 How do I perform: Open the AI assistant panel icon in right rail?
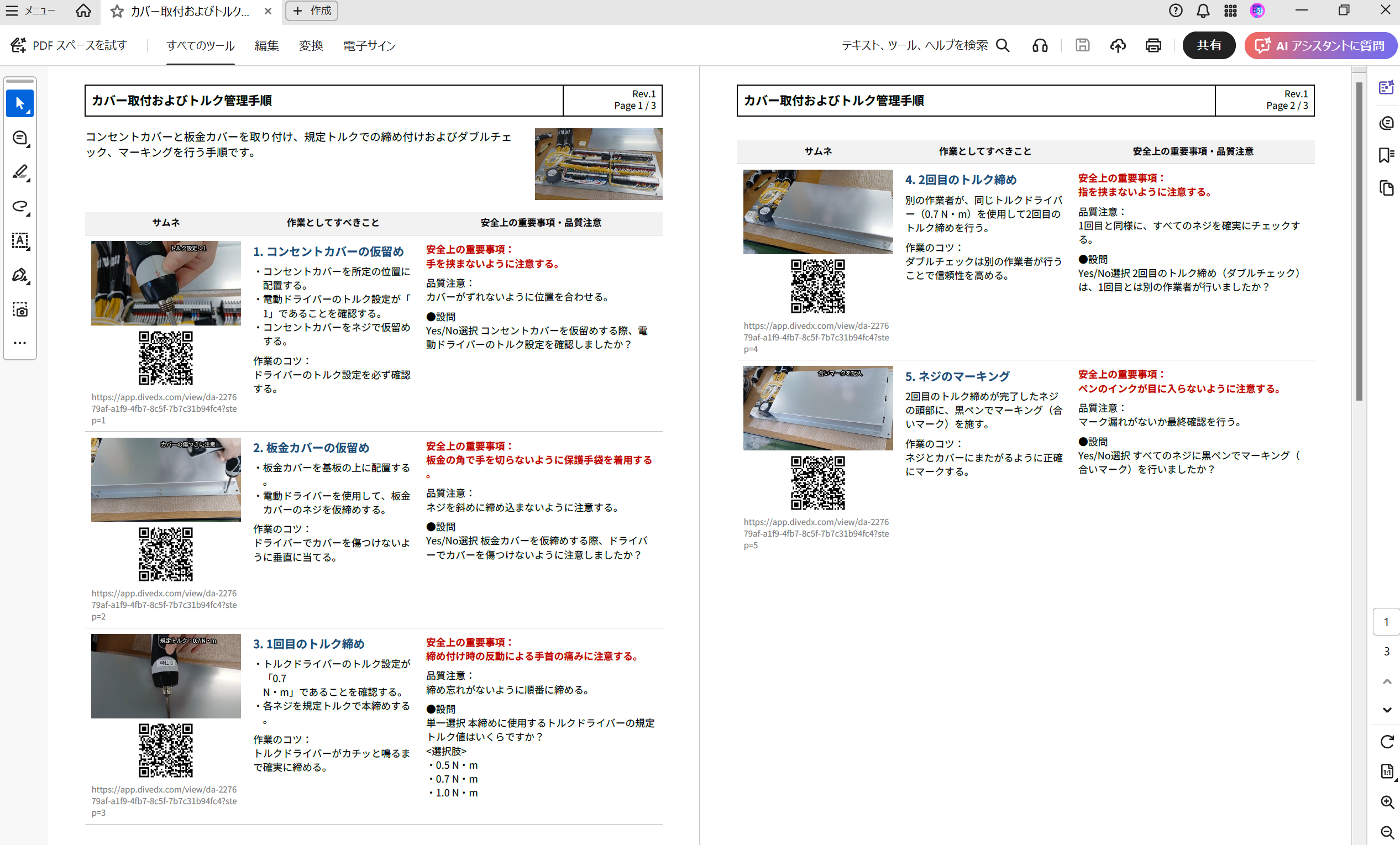pos(1386,87)
